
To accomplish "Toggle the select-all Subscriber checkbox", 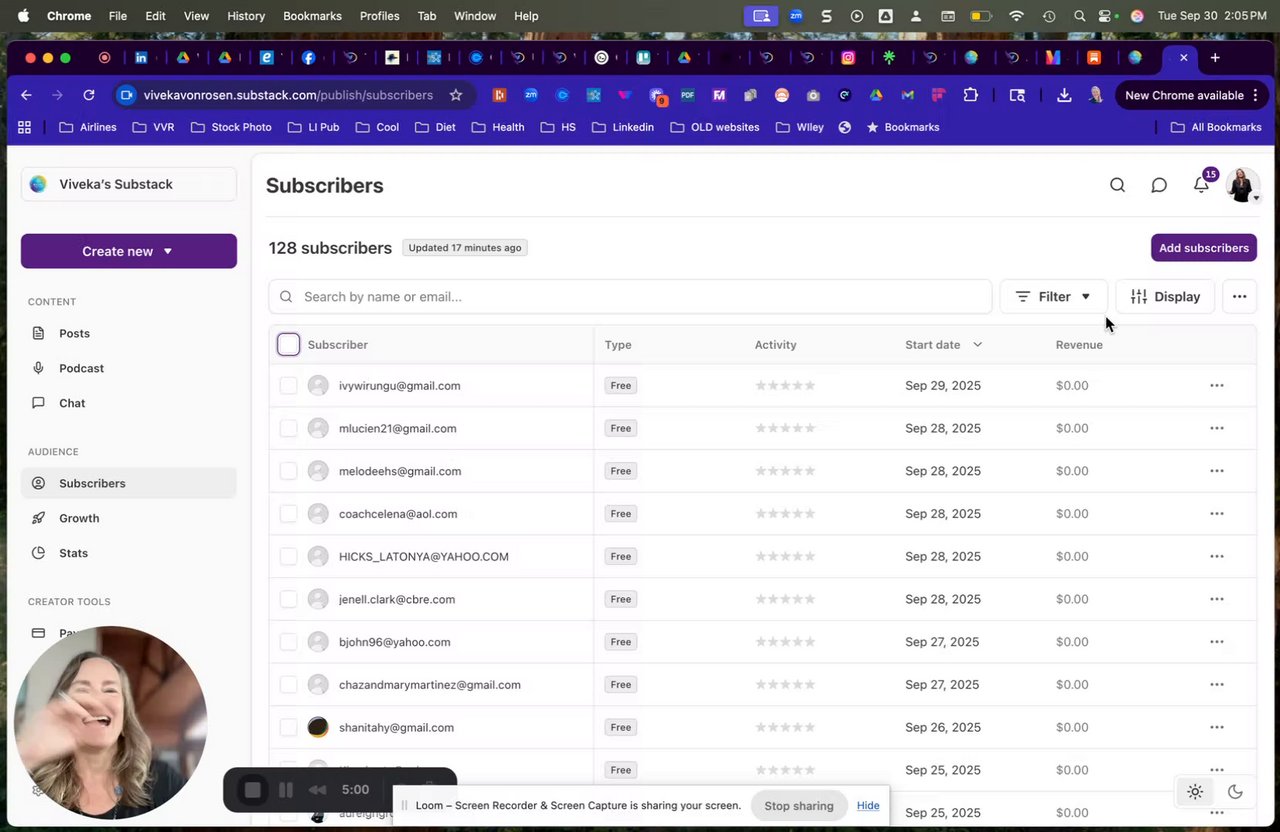I will (288, 345).
